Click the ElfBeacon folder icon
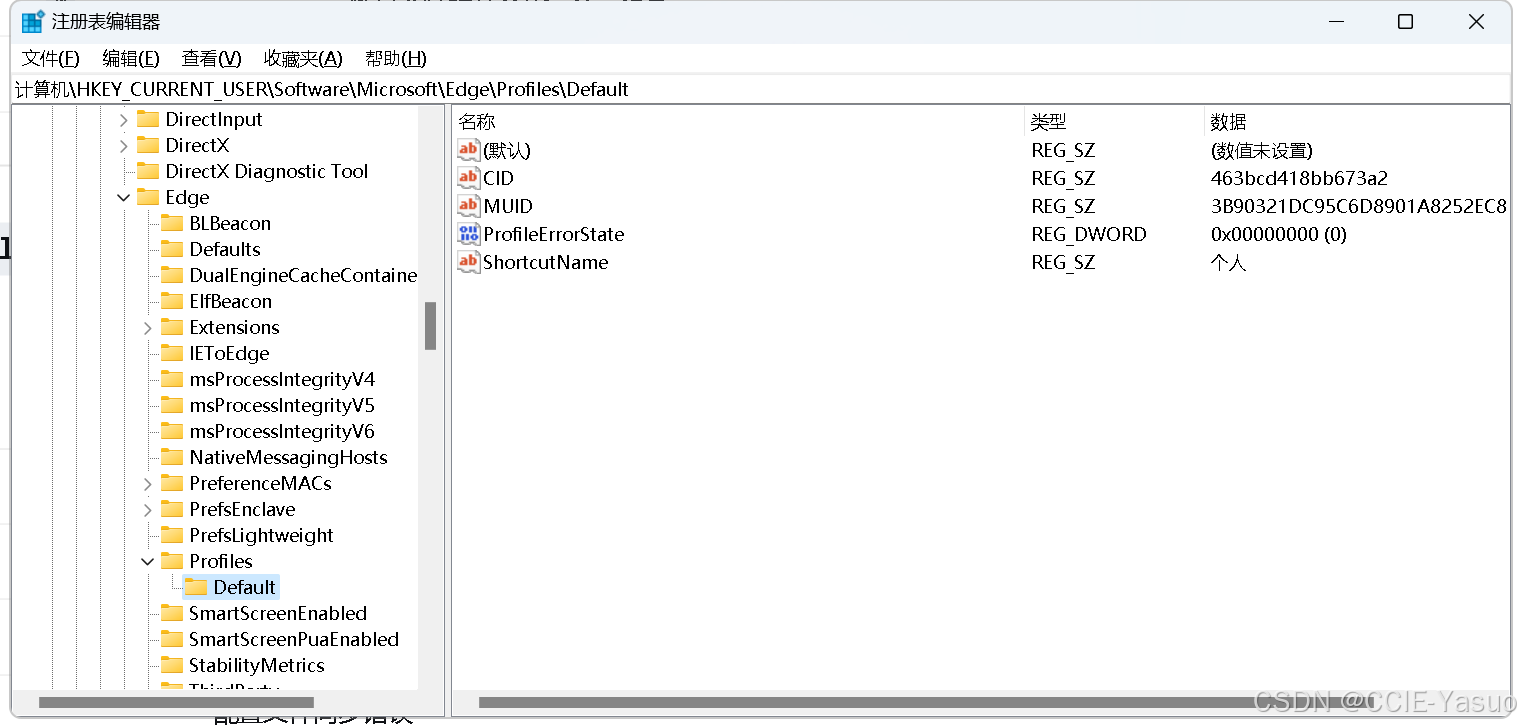Viewport: 1521px width, 728px height. point(172,301)
